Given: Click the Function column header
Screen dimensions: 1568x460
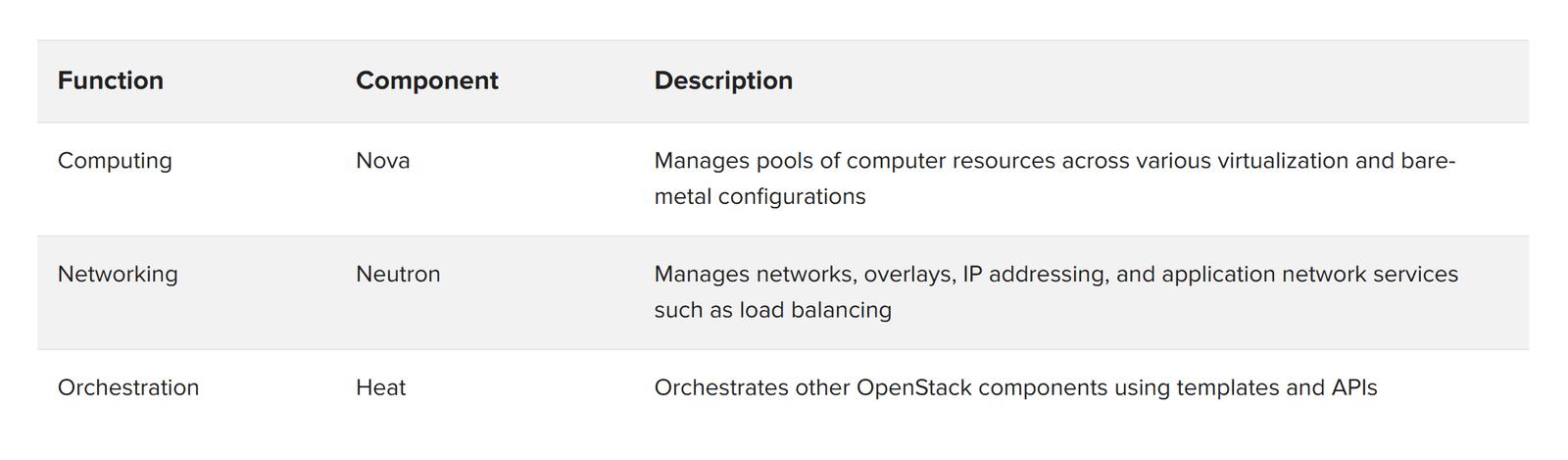Looking at the screenshot, I should (111, 80).
